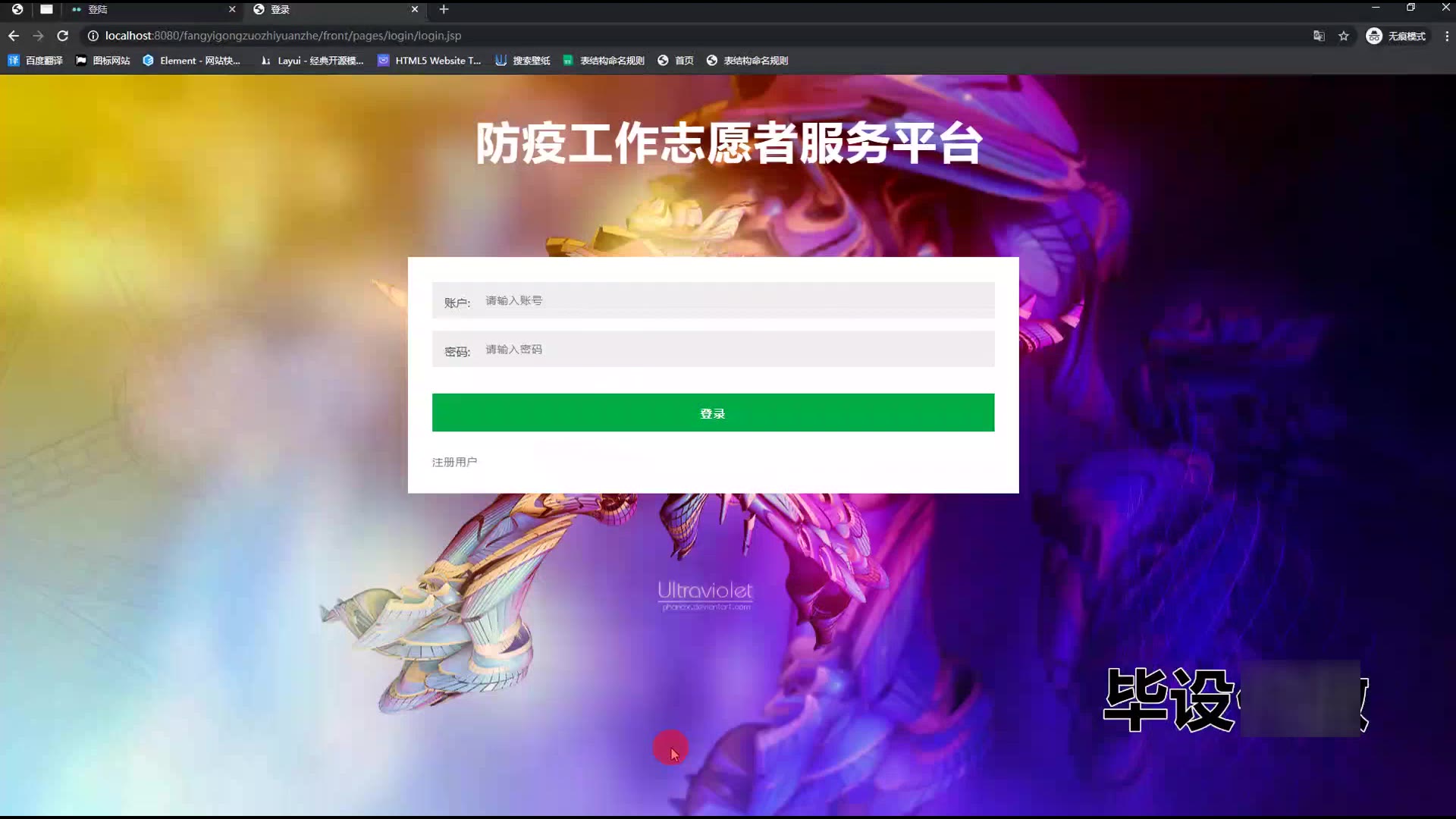Open the HTML5 Website bookmark
The image size is (1456, 819).
click(x=429, y=61)
